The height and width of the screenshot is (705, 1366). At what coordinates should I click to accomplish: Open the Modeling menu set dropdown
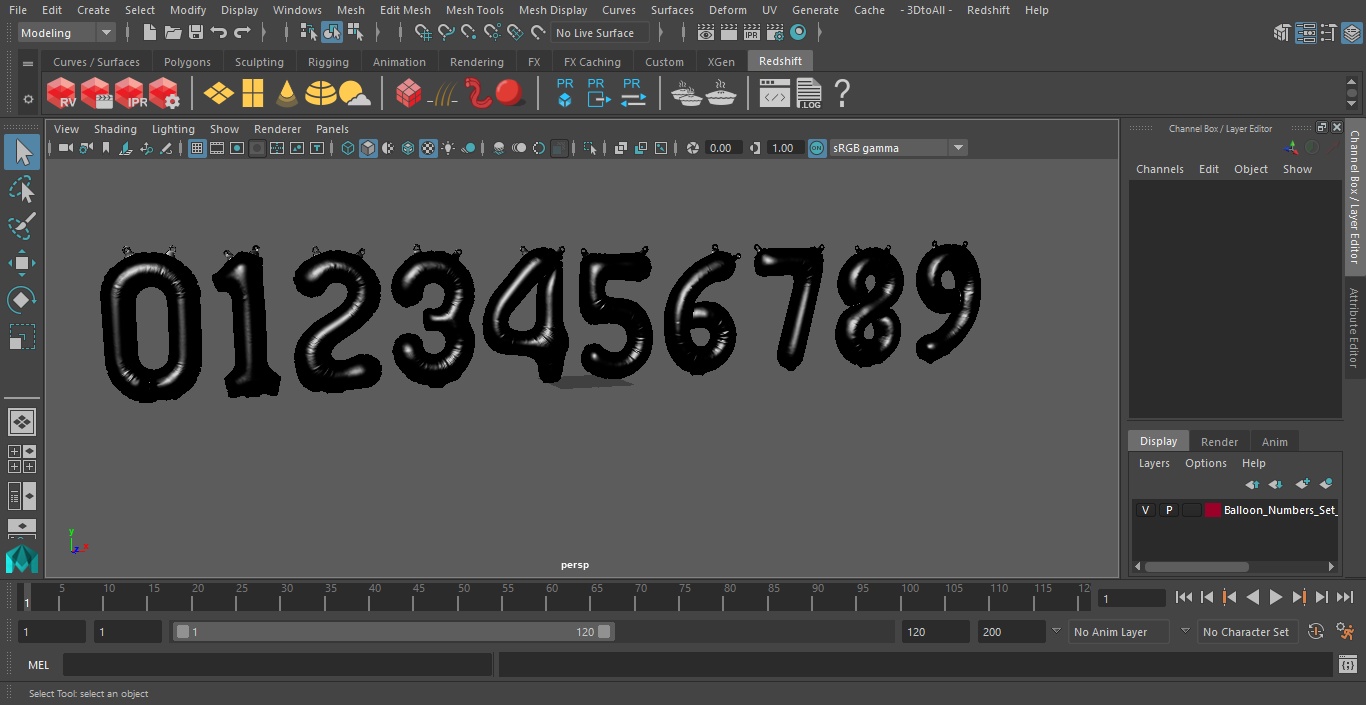[67, 33]
